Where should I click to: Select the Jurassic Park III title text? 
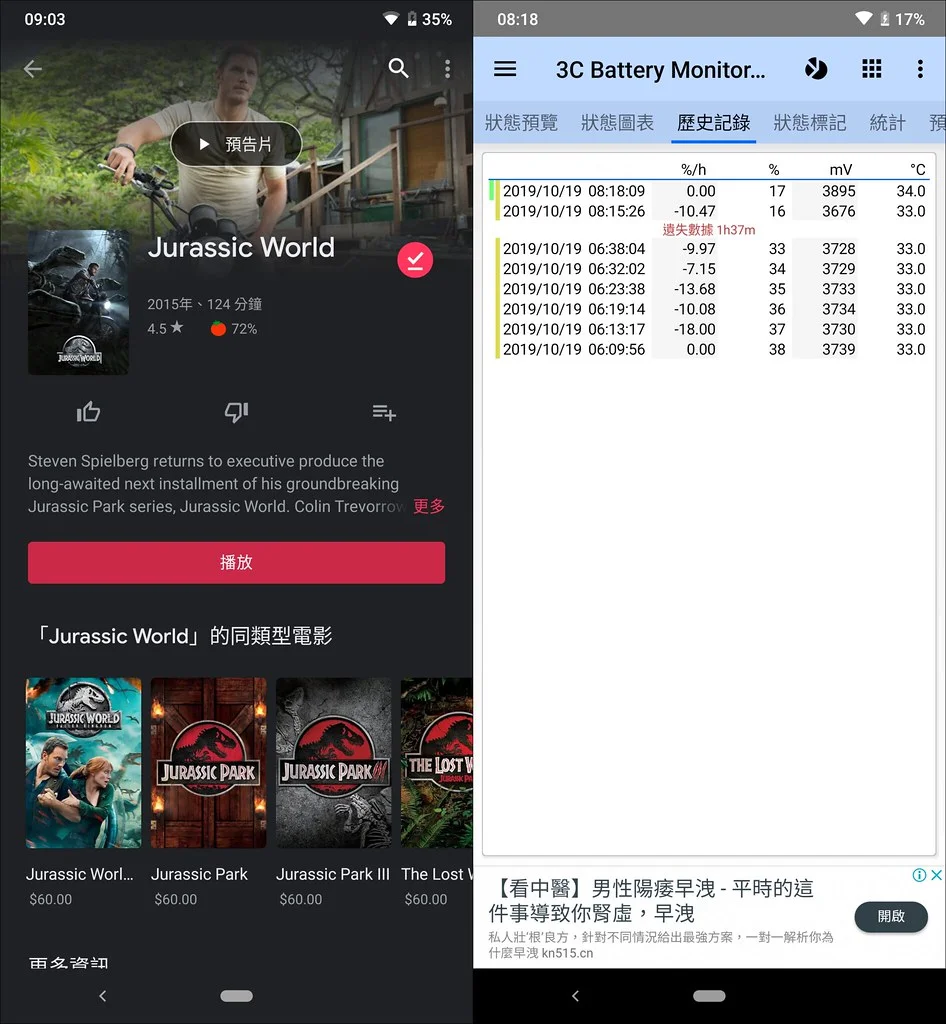click(333, 874)
